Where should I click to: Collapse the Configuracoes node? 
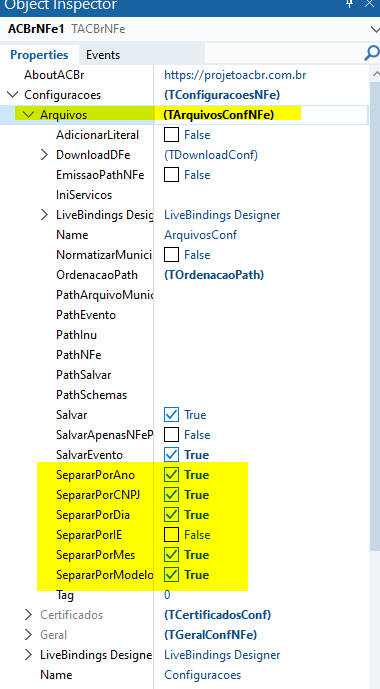click(x=13, y=94)
